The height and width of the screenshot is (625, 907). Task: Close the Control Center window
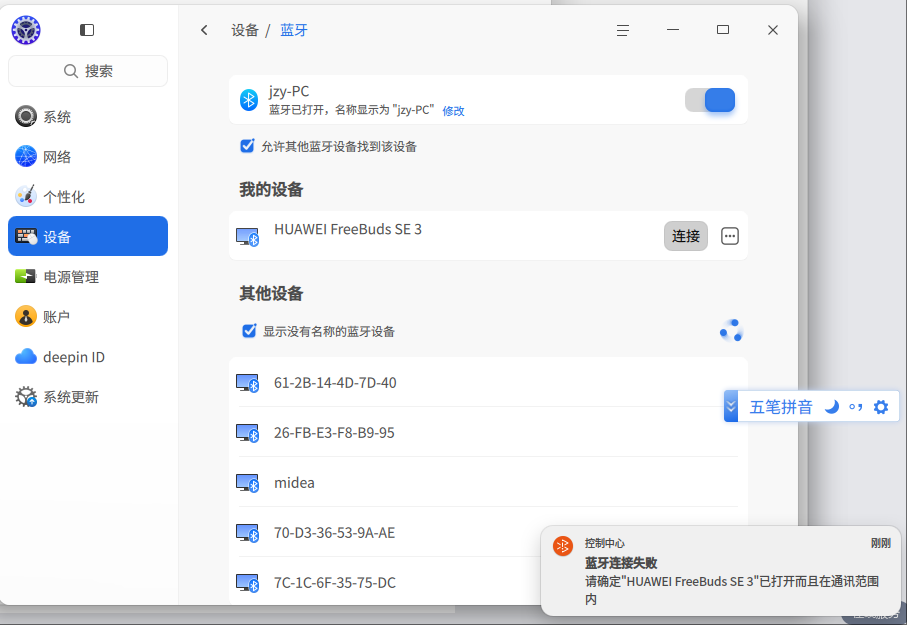tap(773, 30)
